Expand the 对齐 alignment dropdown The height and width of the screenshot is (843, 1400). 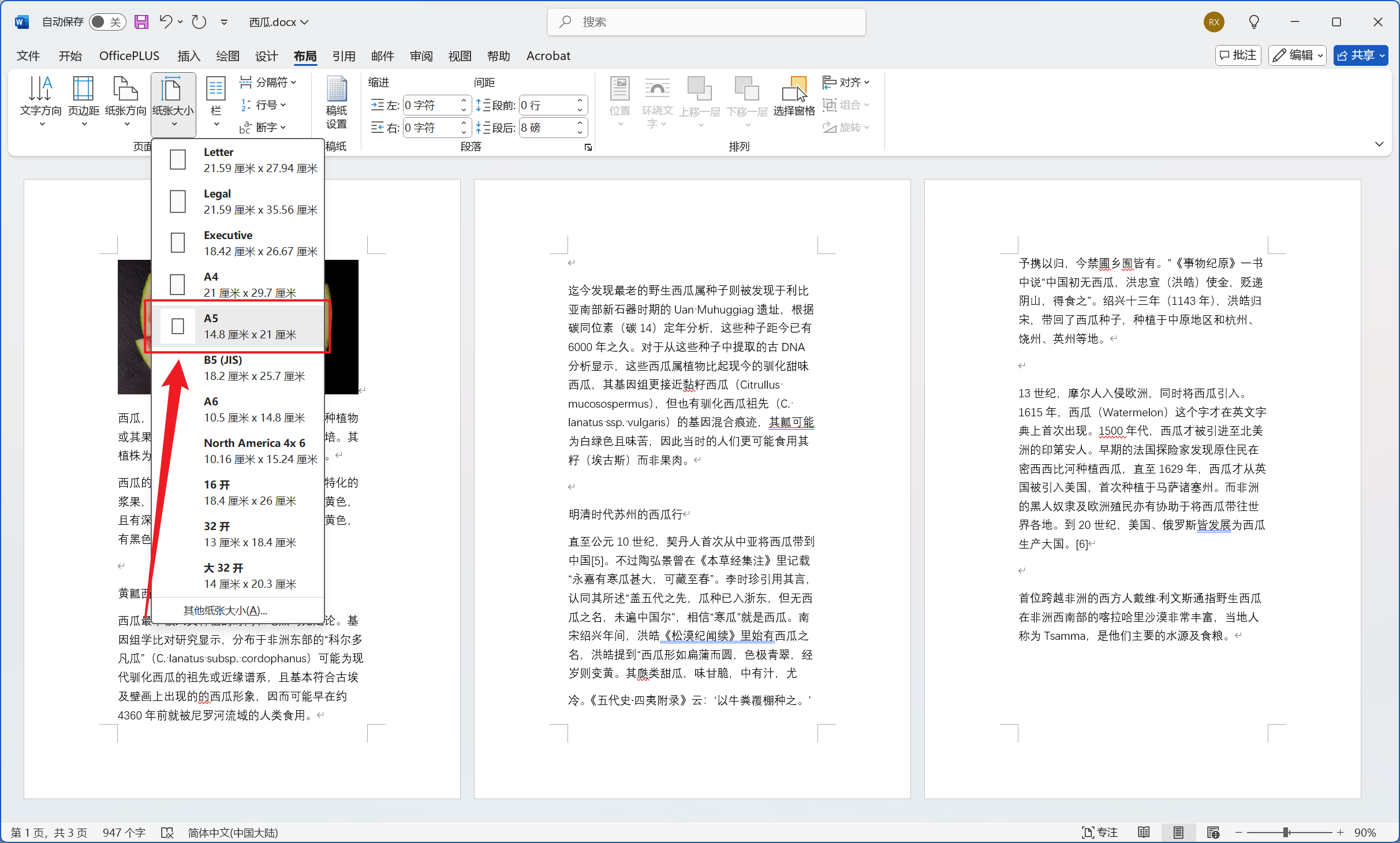click(x=846, y=82)
